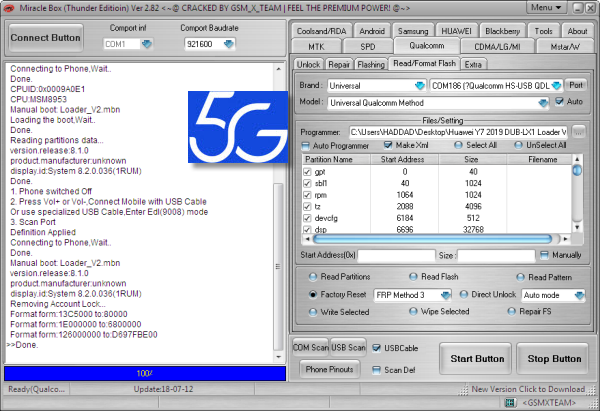This screenshot has height=411, width=600.
Task: Open the Comport inf COM1 dropdown
Action: [x=147, y=44]
